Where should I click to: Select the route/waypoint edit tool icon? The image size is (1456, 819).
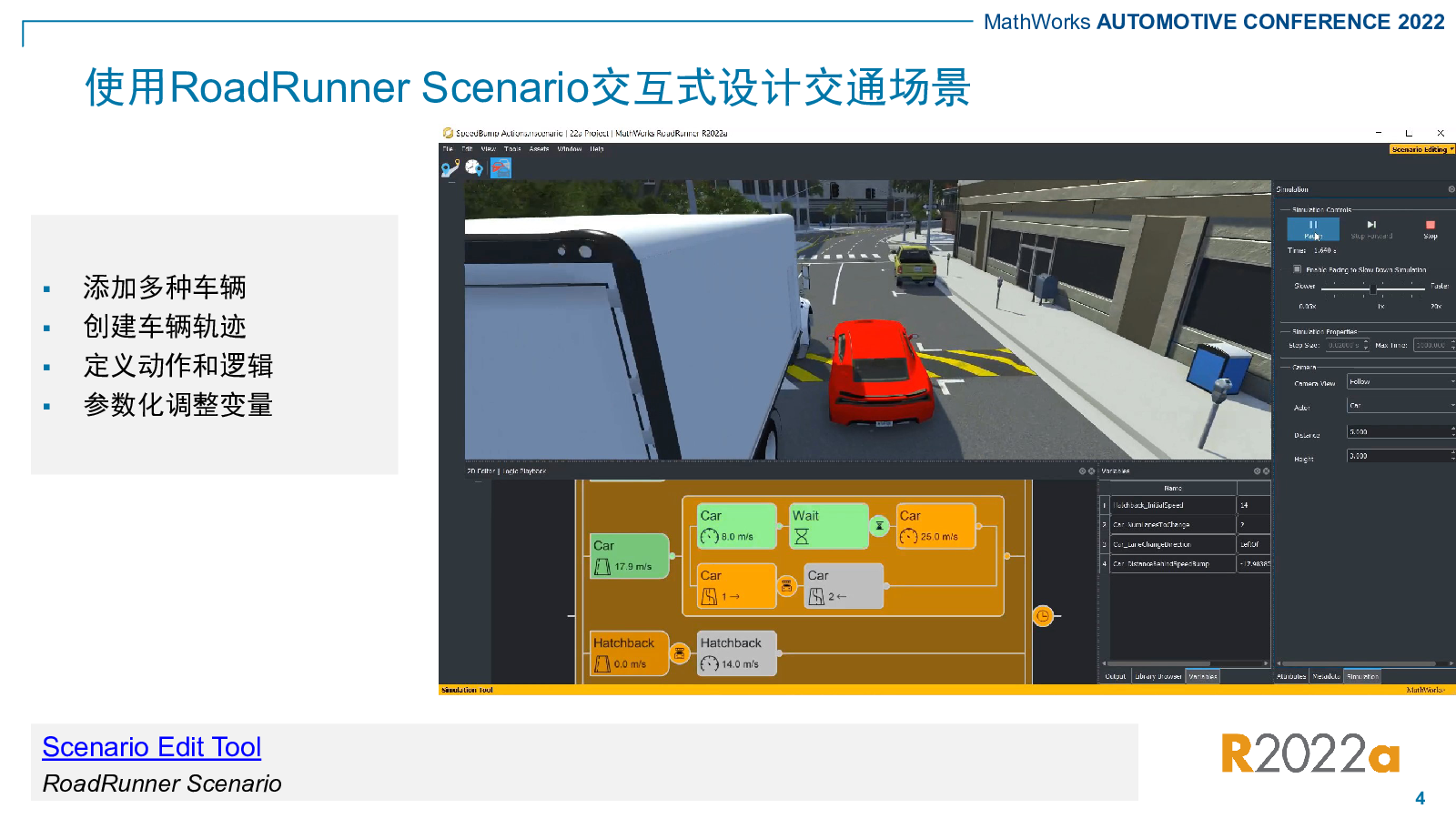(x=450, y=168)
